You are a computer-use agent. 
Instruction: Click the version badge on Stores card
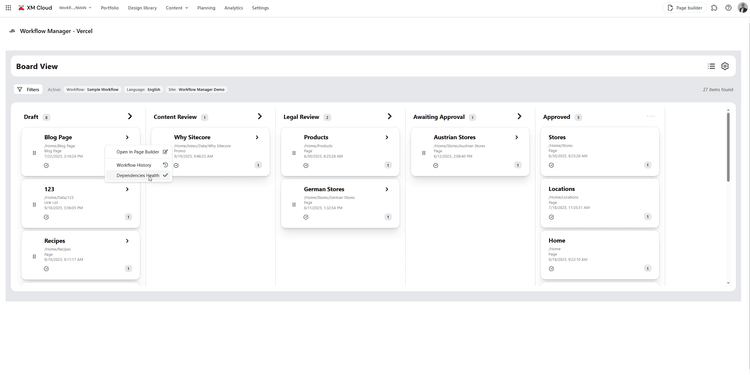tap(647, 165)
